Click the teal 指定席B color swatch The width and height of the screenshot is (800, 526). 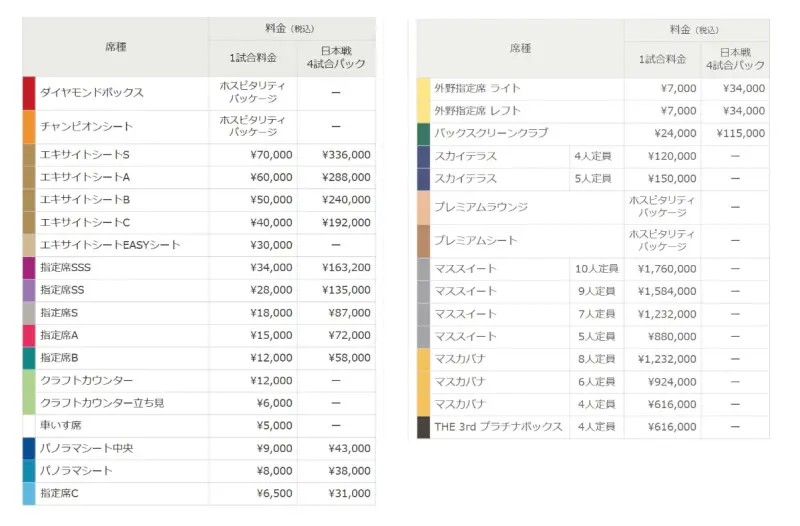(29, 358)
